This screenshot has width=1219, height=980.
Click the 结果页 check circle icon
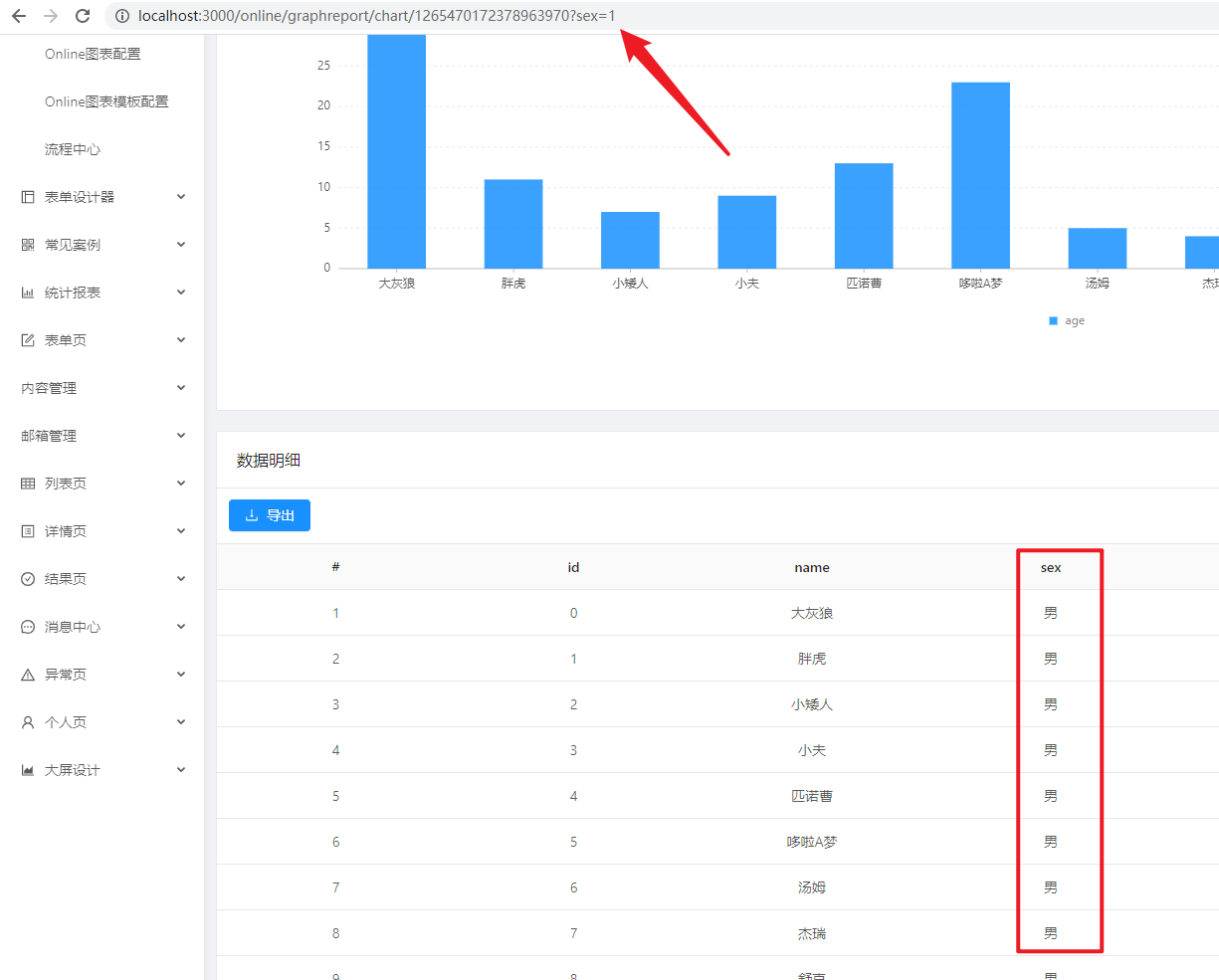28,579
